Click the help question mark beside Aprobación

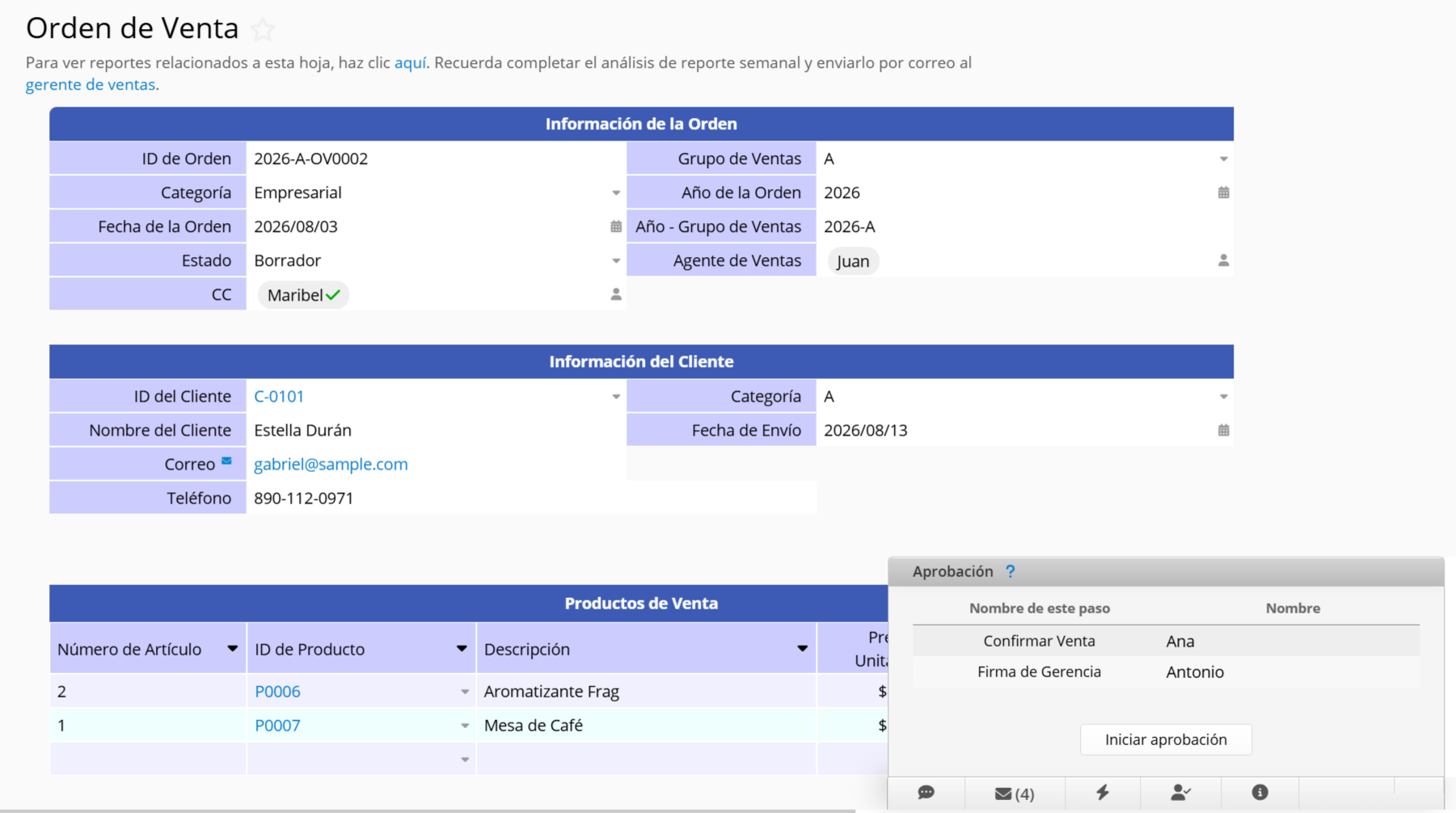click(x=1010, y=571)
